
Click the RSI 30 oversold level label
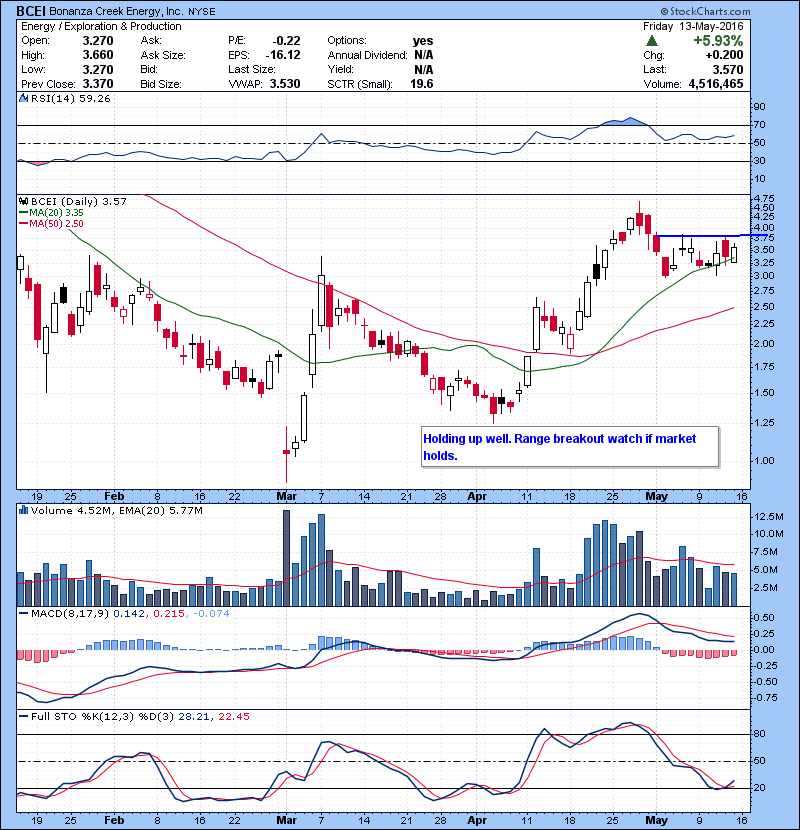tap(759, 161)
